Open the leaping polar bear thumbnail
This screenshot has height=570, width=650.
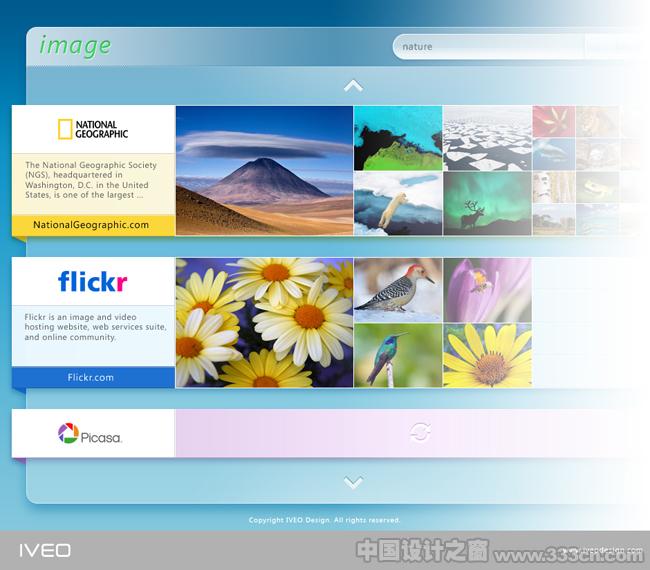[x=398, y=204]
